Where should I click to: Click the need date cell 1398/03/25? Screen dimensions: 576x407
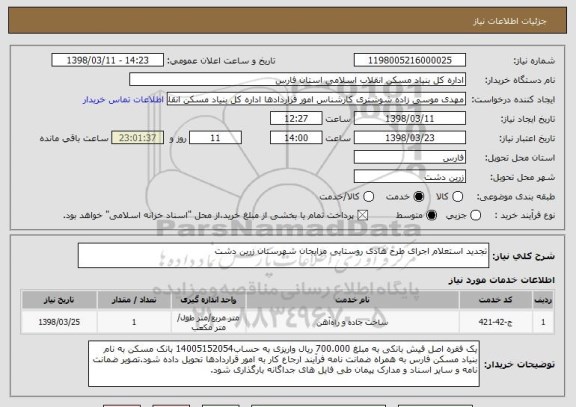tap(59, 322)
